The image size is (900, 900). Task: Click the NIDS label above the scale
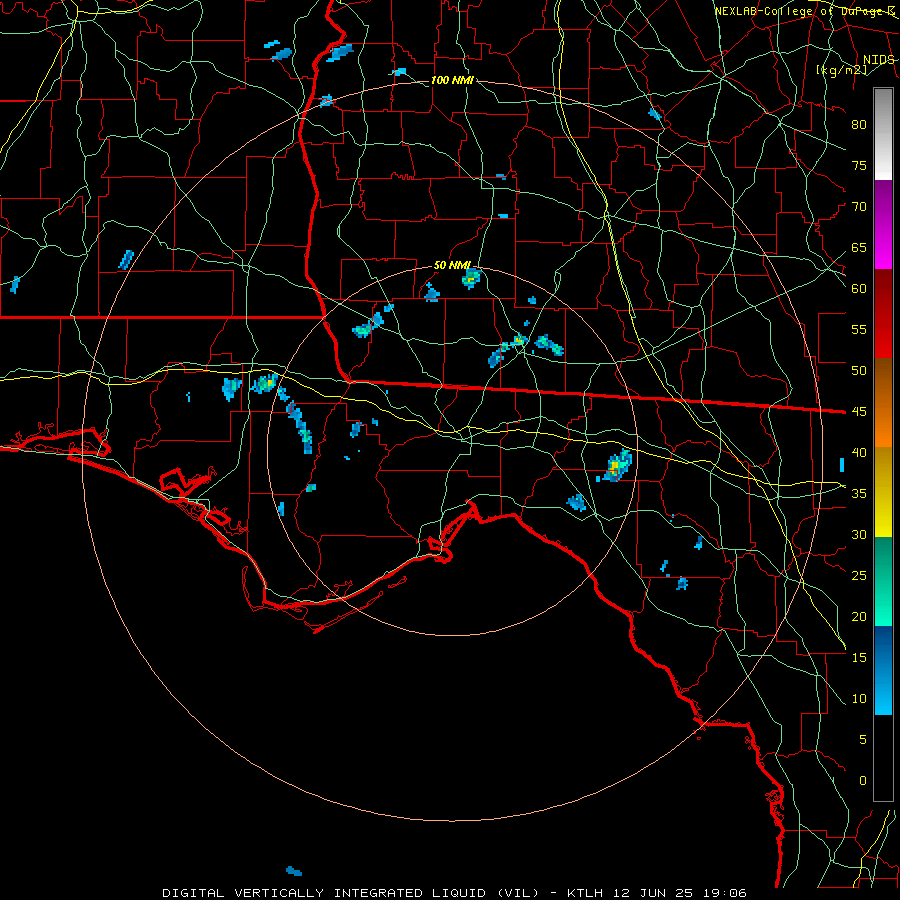coord(878,60)
